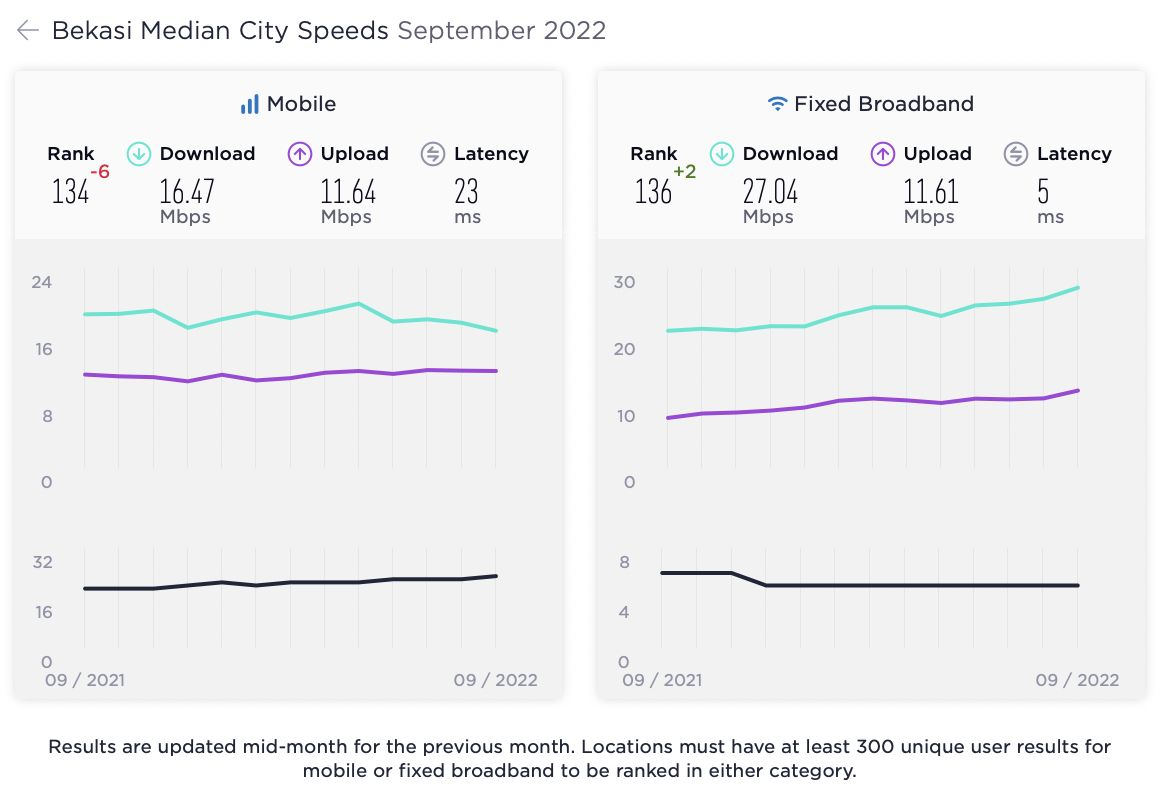The height and width of the screenshot is (794, 1168).
Task: Click the Mobile download arrow icon
Action: pyautogui.click(x=139, y=154)
